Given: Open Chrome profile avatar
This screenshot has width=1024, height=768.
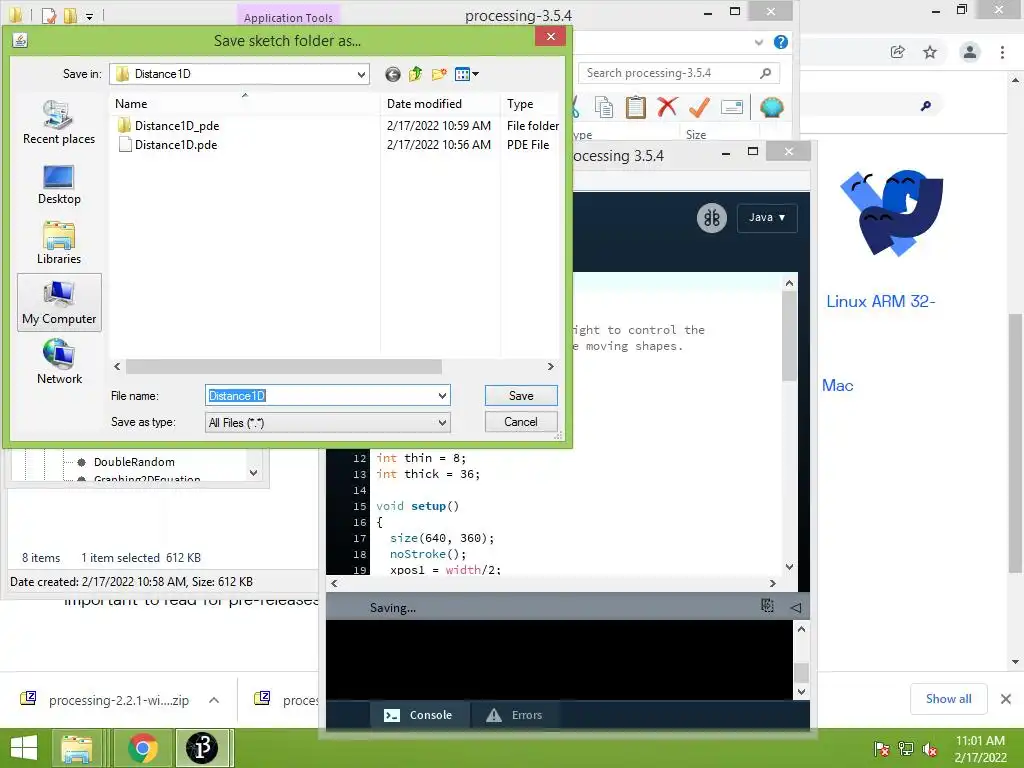Looking at the screenshot, I should coord(970,52).
